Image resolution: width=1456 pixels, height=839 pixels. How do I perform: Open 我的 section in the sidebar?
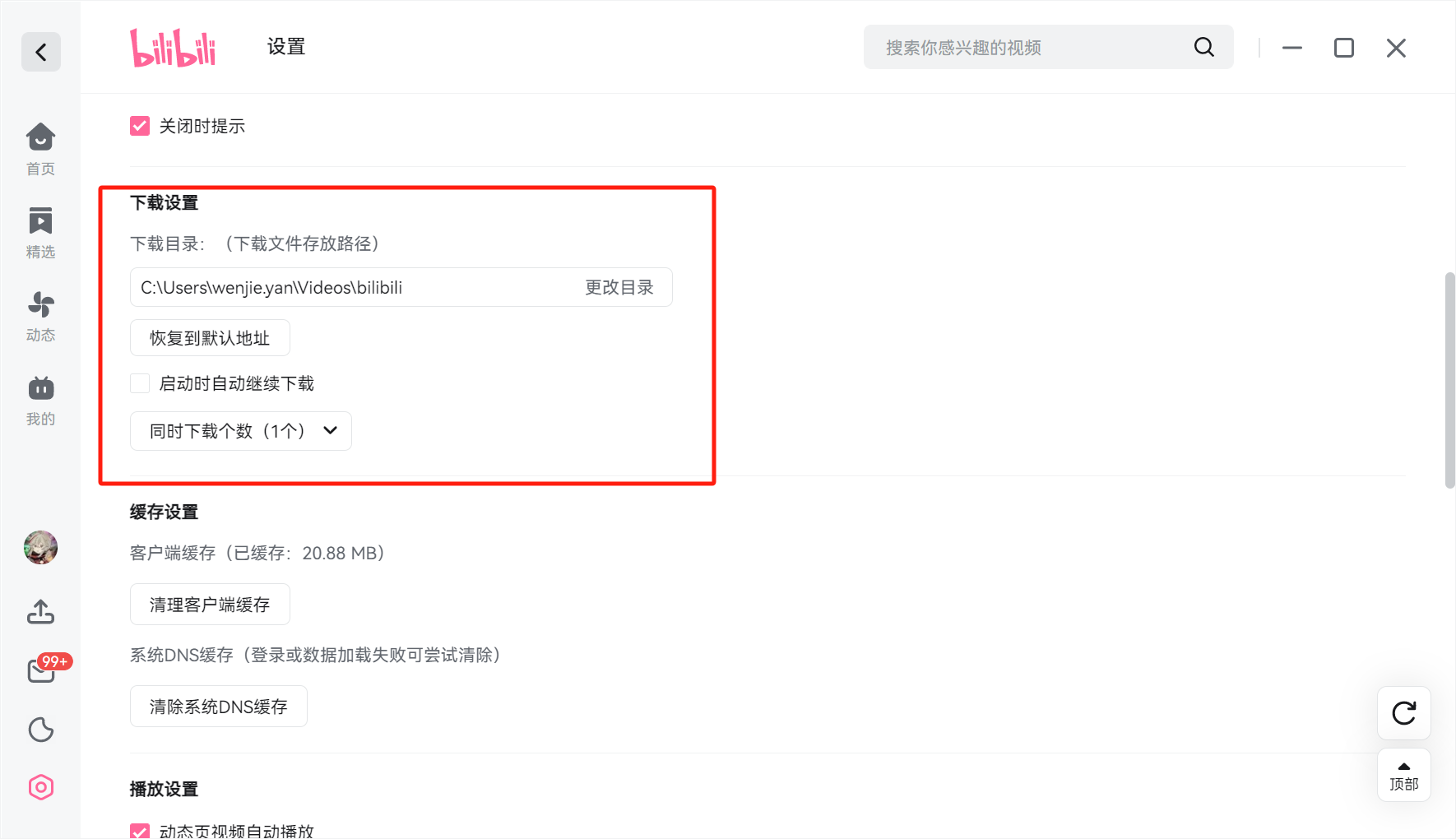point(40,399)
